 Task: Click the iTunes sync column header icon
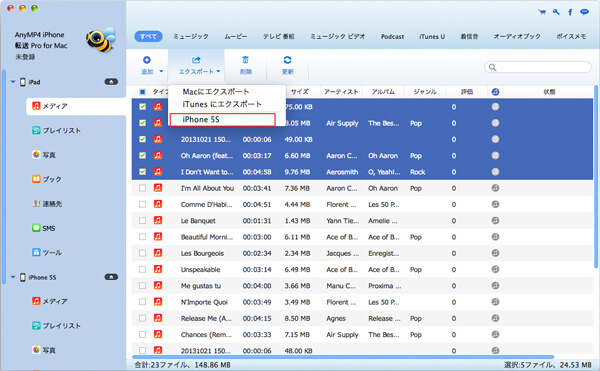pos(495,92)
